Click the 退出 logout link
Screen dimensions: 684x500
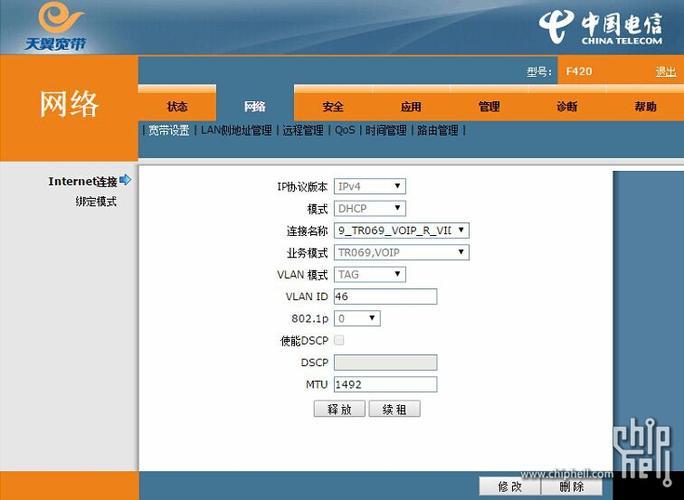pyautogui.click(x=666, y=72)
